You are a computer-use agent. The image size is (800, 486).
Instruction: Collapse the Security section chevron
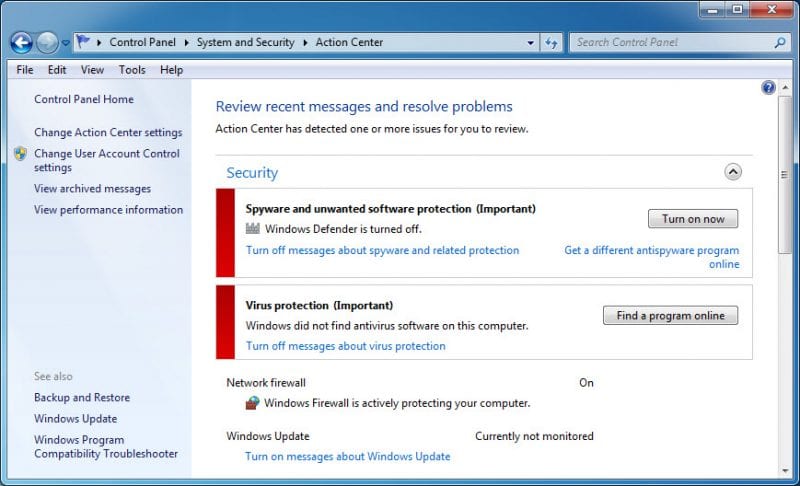coord(733,172)
